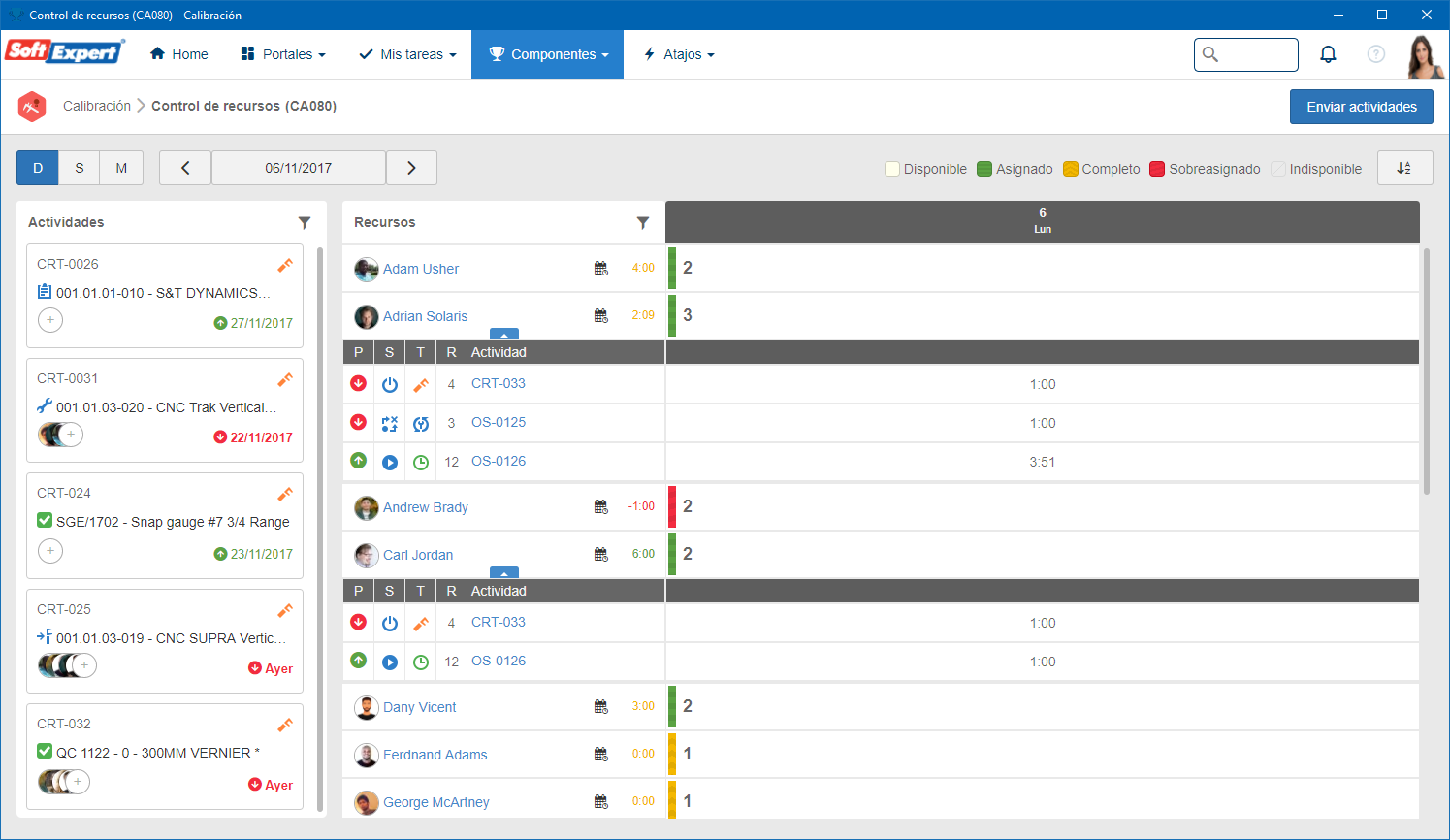Image resolution: width=1450 pixels, height=840 pixels.
Task: Open the calendar icon for Adam Usher
Action: coord(601,268)
